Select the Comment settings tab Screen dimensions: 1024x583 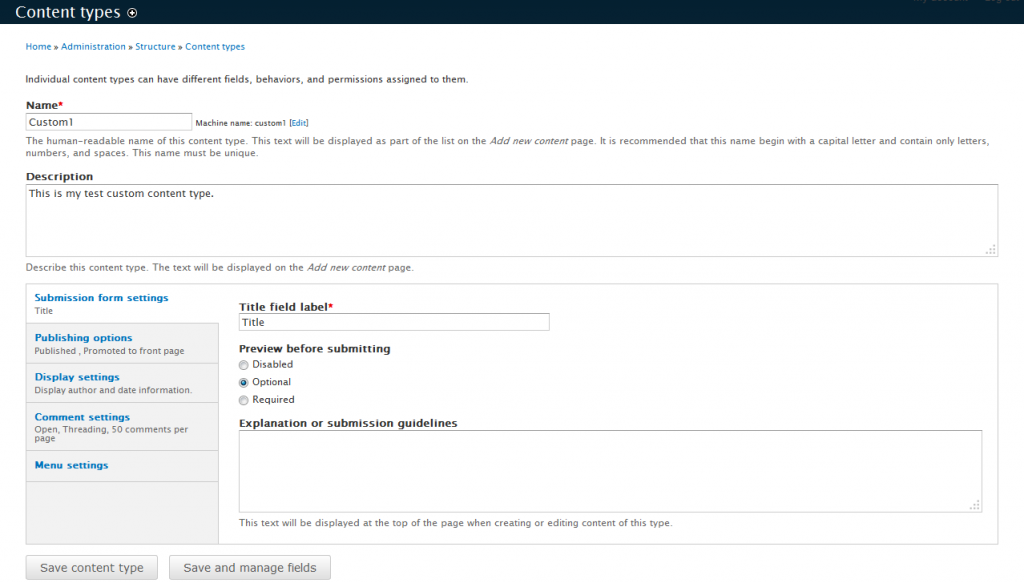82,417
